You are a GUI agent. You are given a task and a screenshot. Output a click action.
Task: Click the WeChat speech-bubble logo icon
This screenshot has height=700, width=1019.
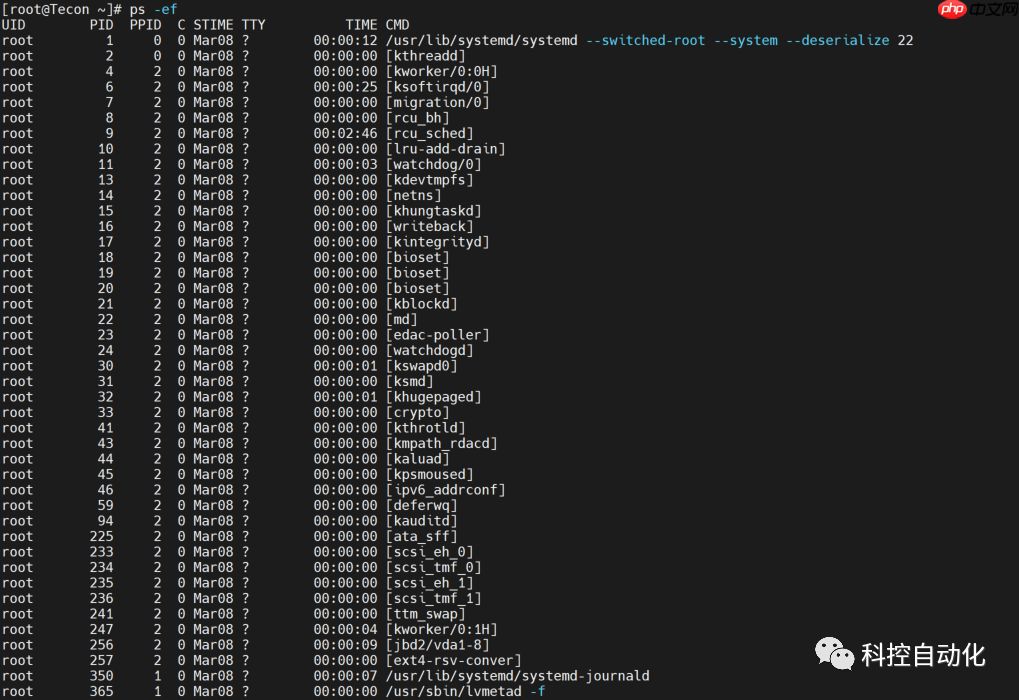(835, 657)
